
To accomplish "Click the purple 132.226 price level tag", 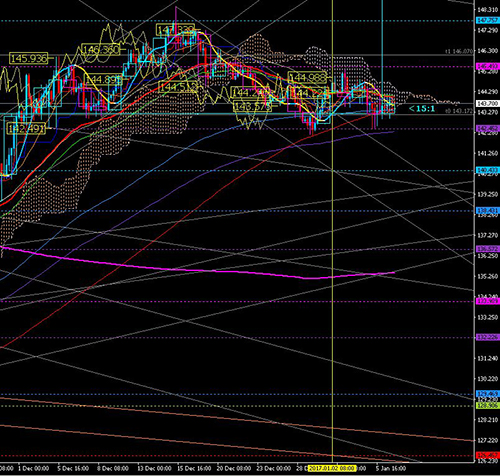I will (x=488, y=337).
